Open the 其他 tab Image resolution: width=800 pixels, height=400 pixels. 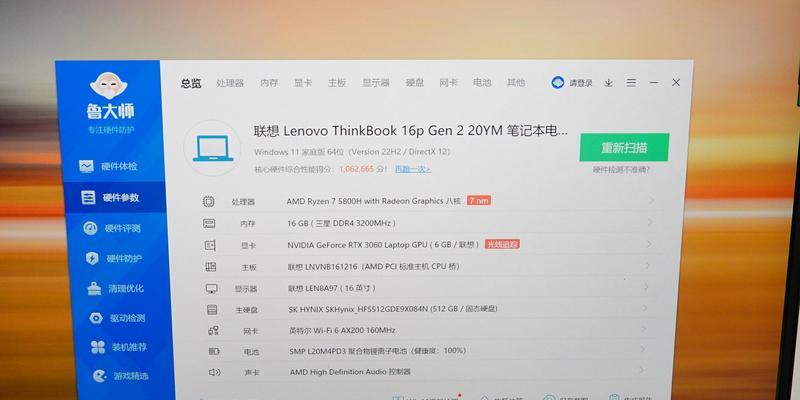[515, 83]
